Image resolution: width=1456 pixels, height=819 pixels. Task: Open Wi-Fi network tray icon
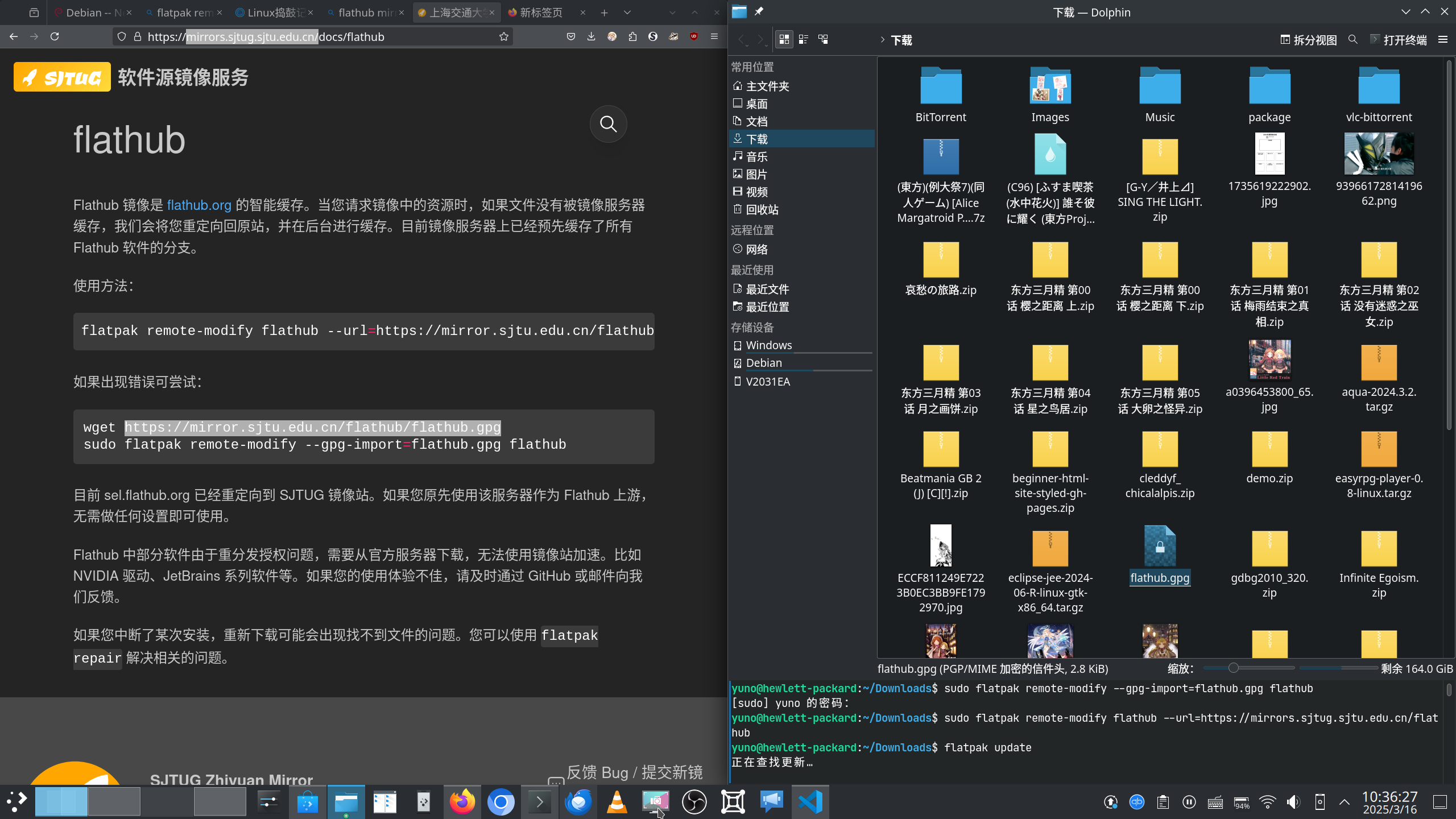click(x=1267, y=802)
